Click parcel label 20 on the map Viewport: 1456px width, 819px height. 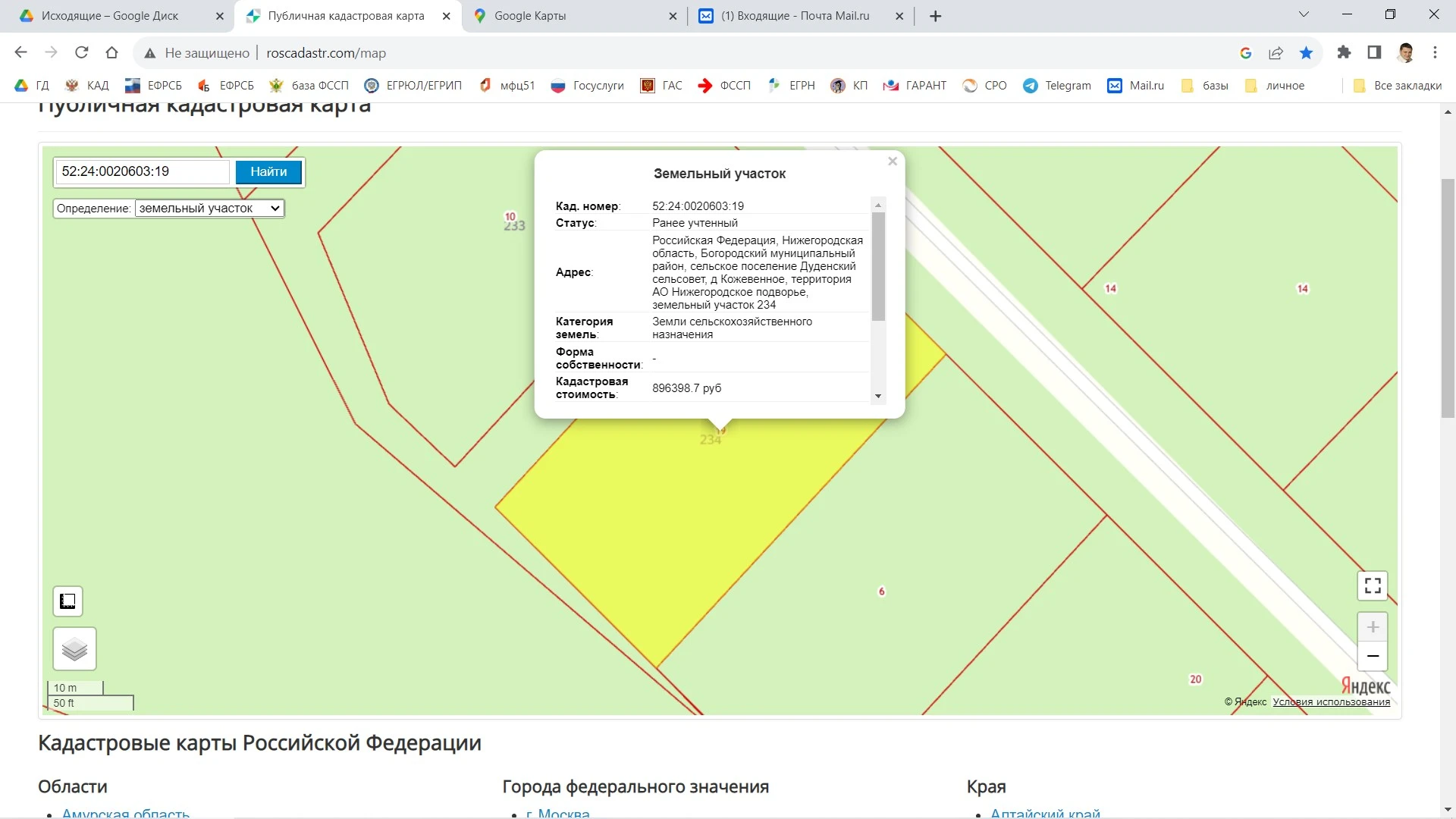[1196, 679]
